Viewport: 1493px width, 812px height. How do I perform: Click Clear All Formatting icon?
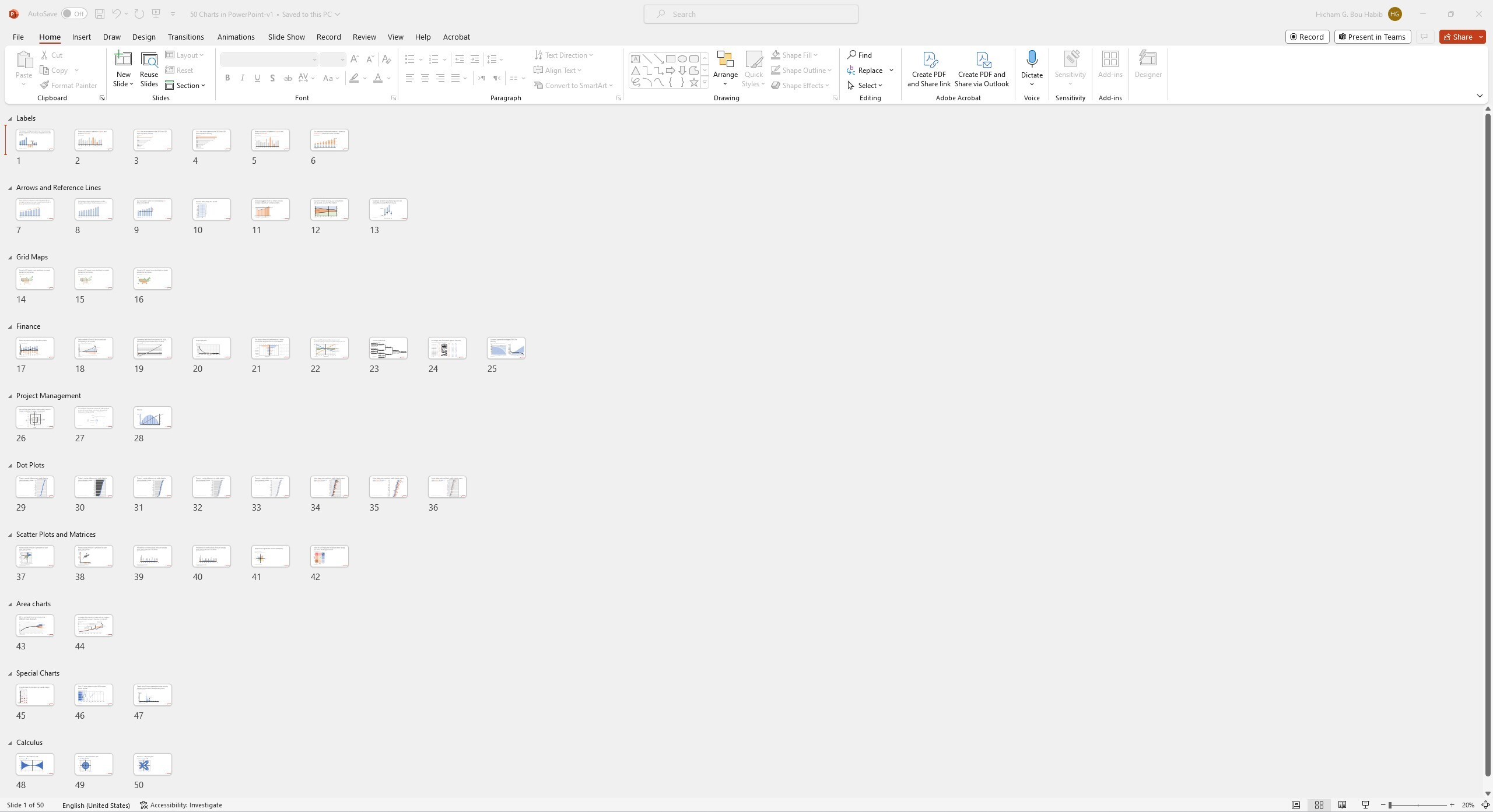pos(386,59)
